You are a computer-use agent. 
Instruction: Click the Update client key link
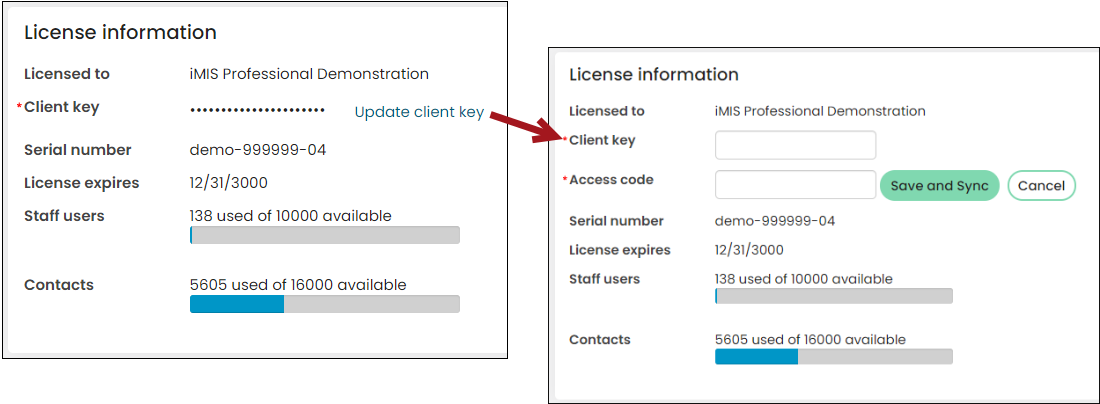coord(419,112)
